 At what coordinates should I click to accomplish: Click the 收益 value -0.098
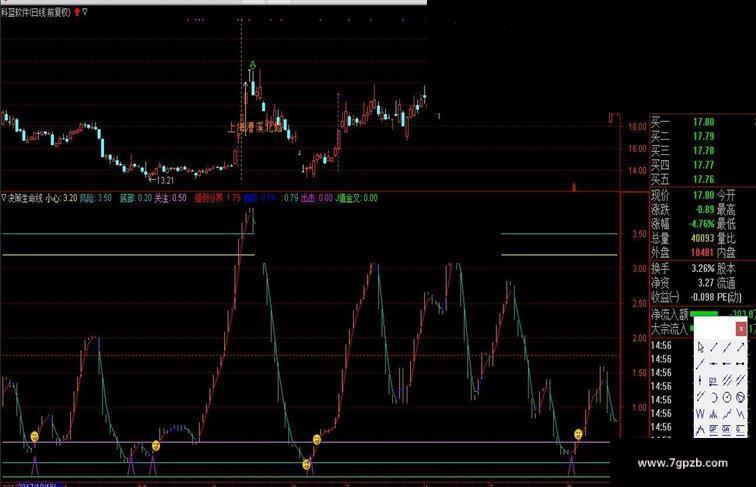point(702,298)
